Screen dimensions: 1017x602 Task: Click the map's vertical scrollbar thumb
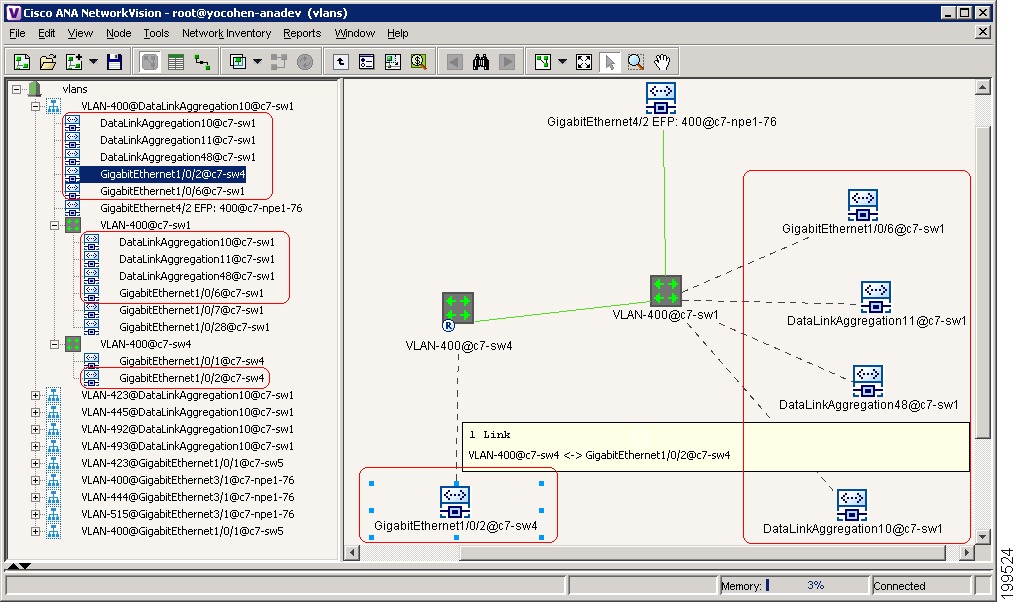(x=983, y=282)
